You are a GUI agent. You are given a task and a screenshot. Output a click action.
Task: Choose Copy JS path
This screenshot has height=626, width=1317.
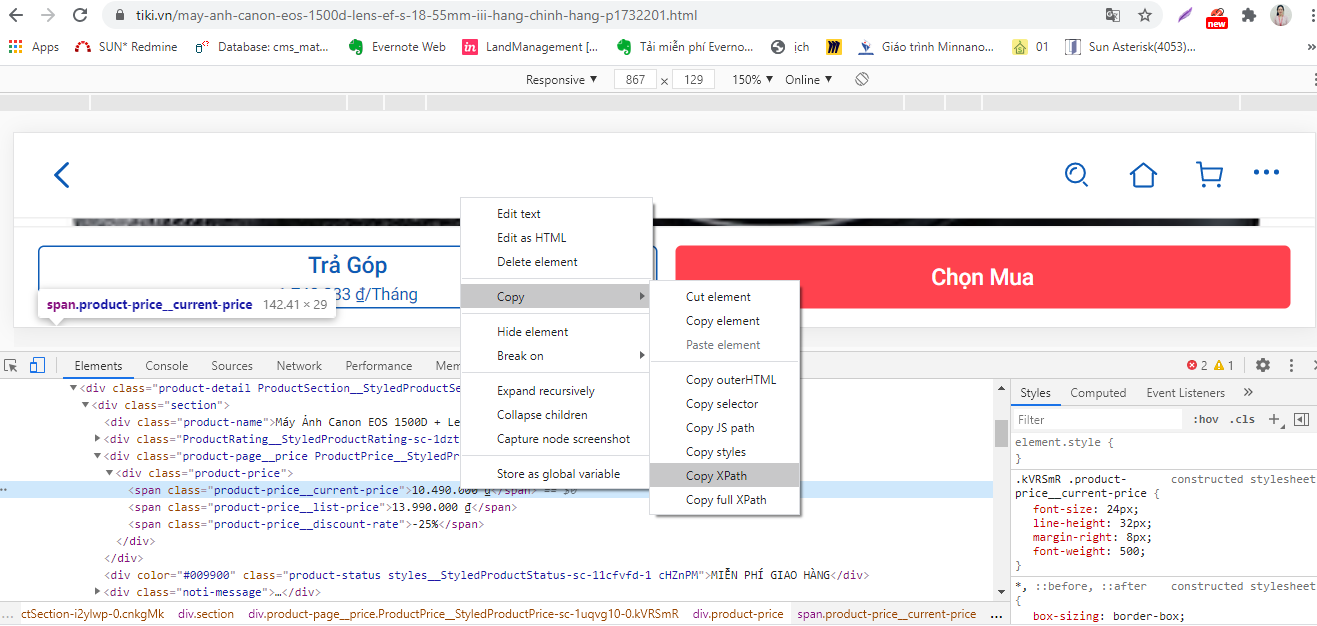tap(725, 428)
